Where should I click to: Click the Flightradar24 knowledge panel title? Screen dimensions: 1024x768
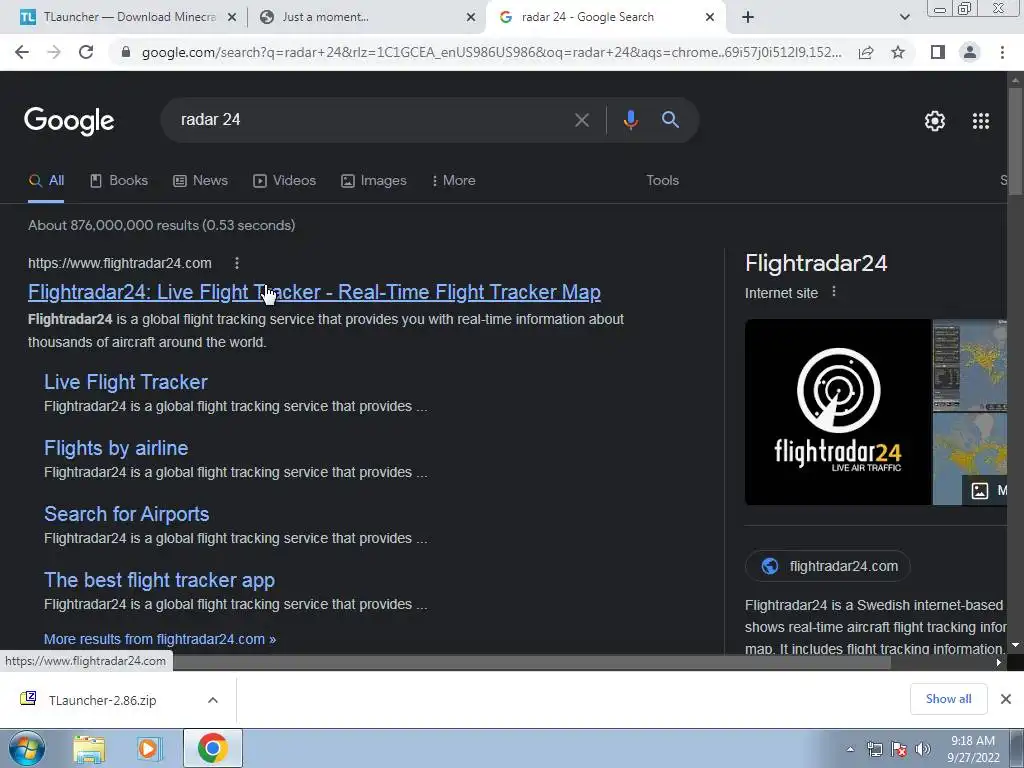pos(816,263)
